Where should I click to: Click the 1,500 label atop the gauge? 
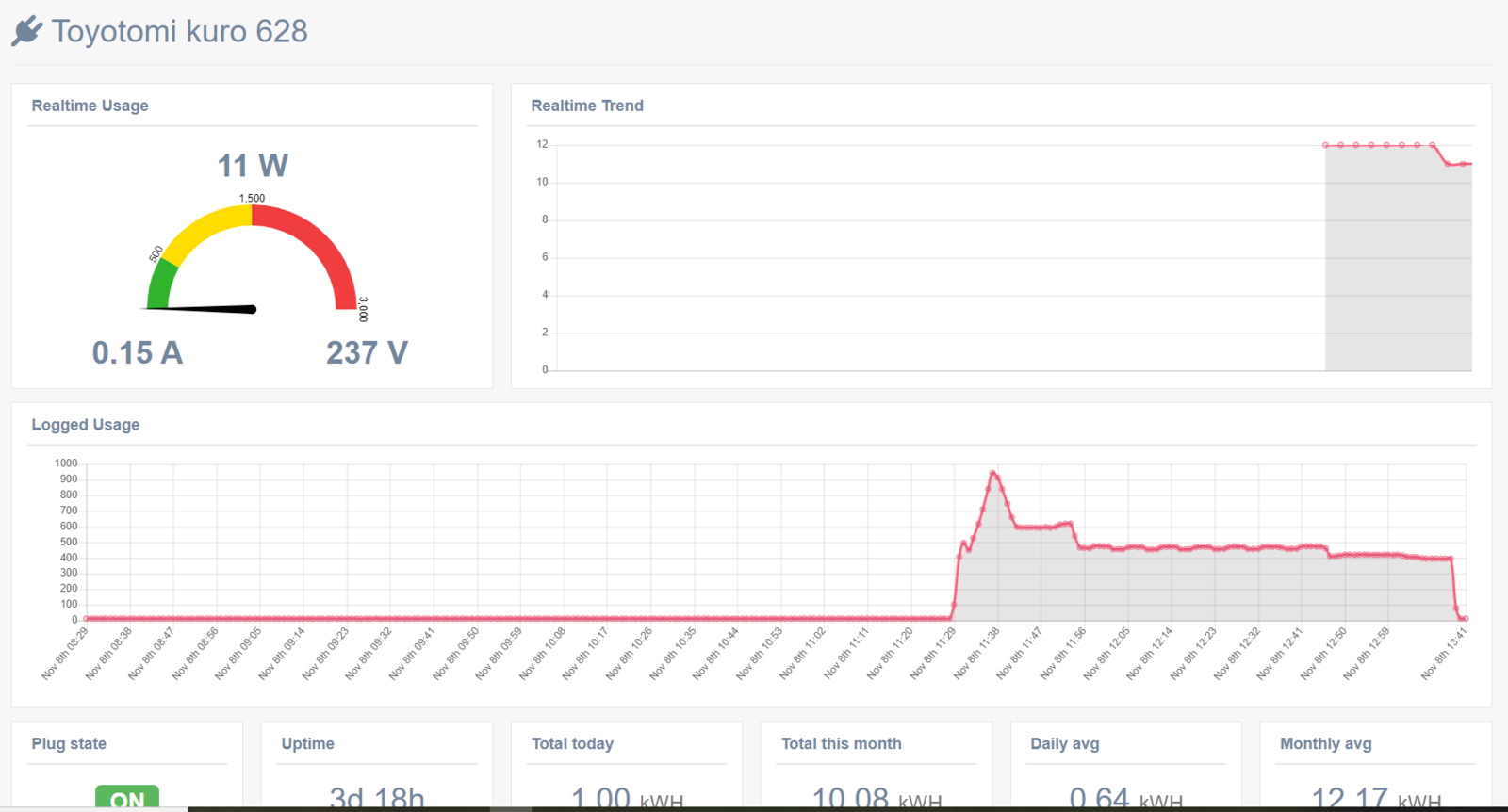(252, 198)
